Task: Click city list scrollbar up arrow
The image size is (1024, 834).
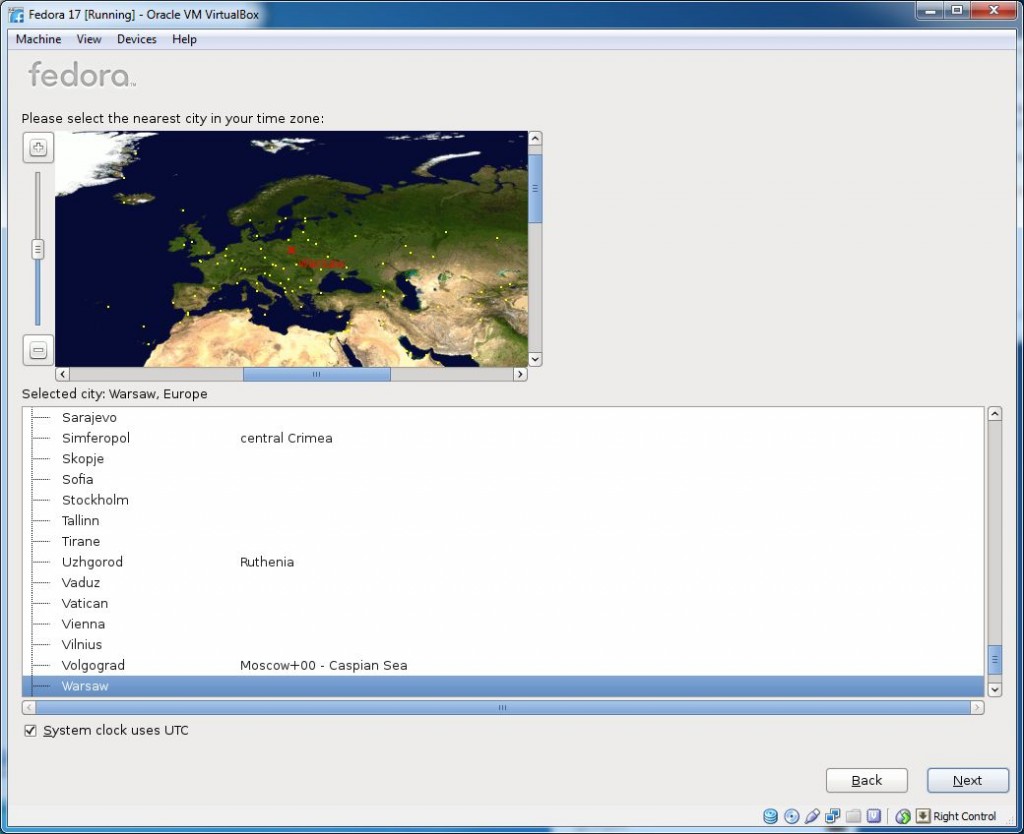Action: tap(995, 413)
